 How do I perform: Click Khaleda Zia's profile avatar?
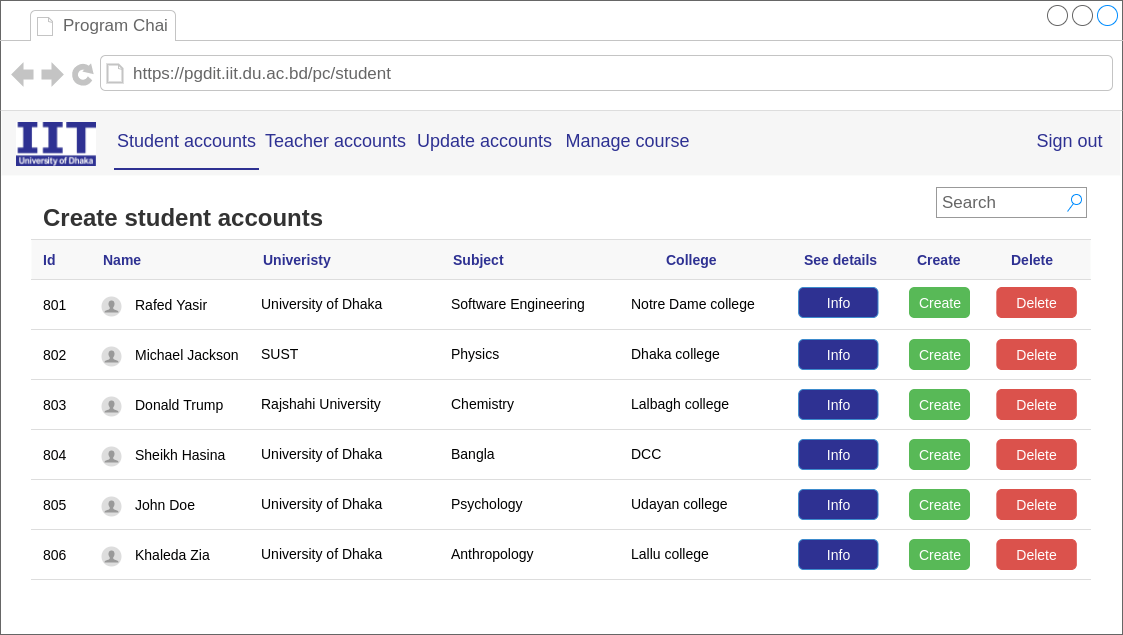click(x=111, y=556)
